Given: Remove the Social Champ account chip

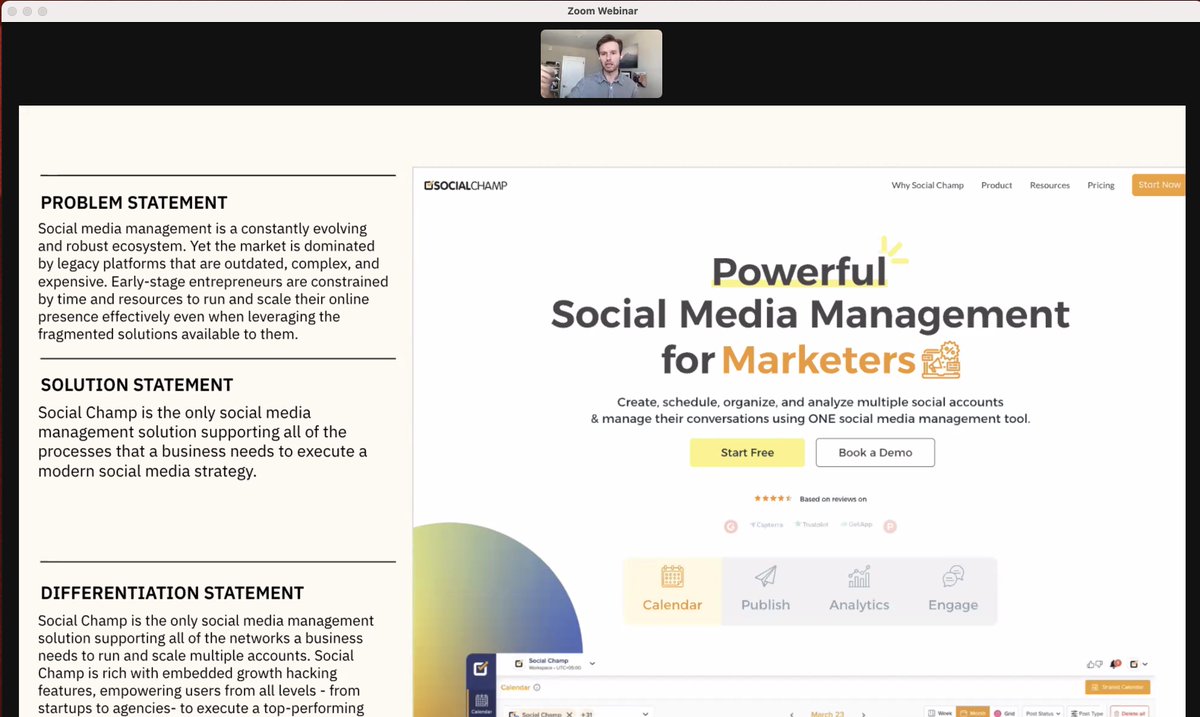Looking at the screenshot, I should pyautogui.click(x=568, y=714).
